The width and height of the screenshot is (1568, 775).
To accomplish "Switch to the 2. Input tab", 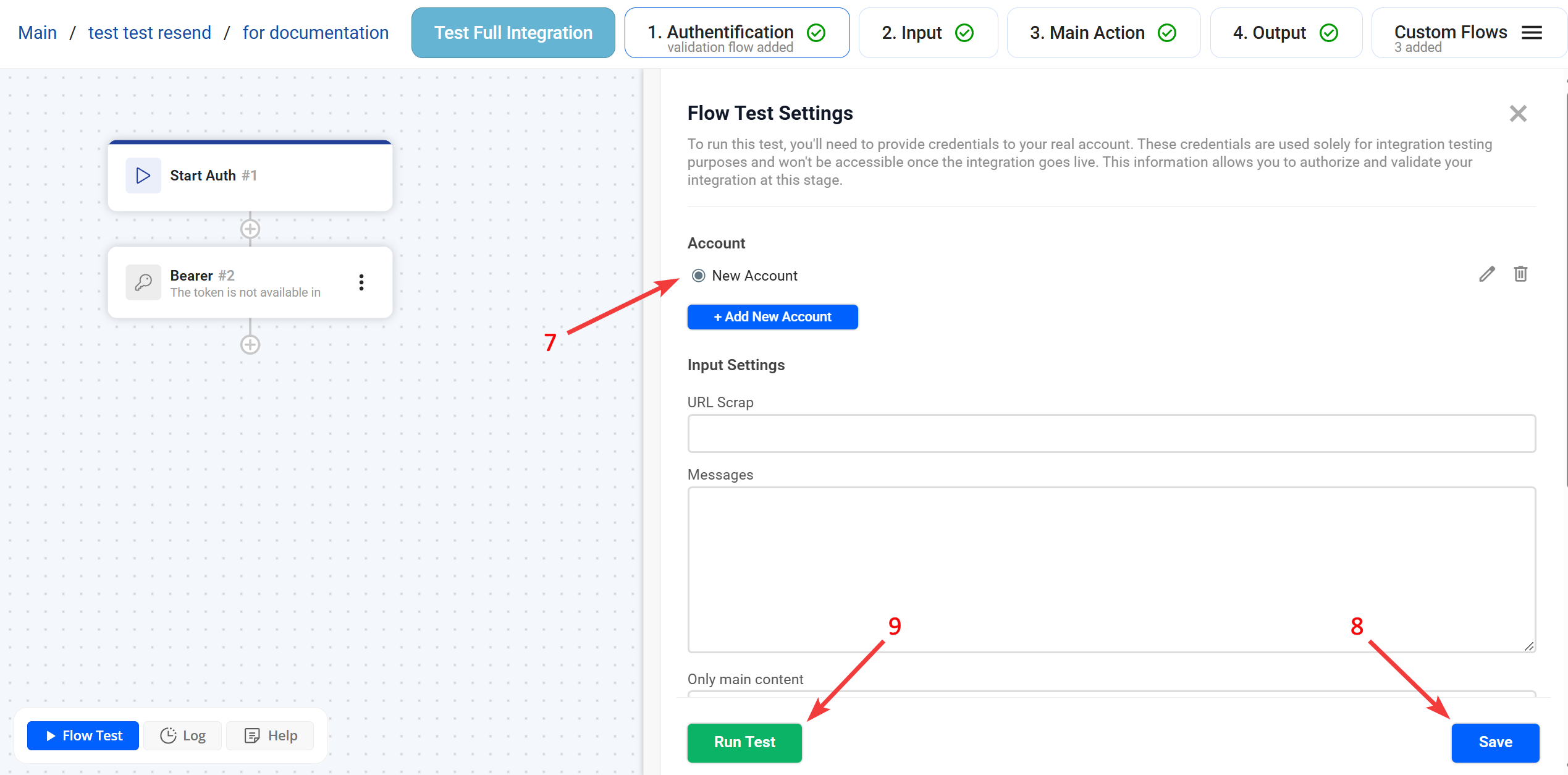I will 927,33.
